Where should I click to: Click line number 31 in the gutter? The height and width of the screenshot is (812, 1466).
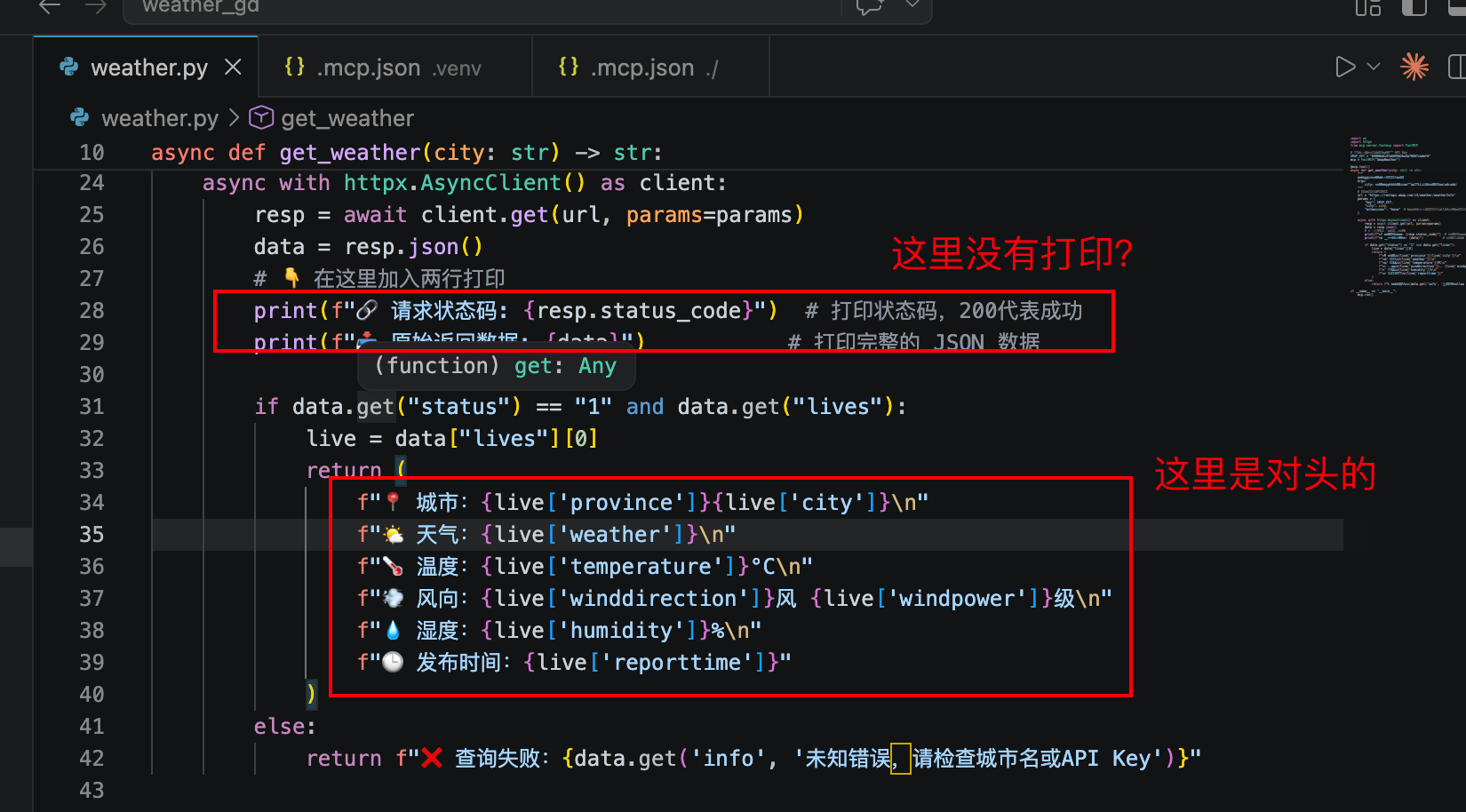point(92,406)
